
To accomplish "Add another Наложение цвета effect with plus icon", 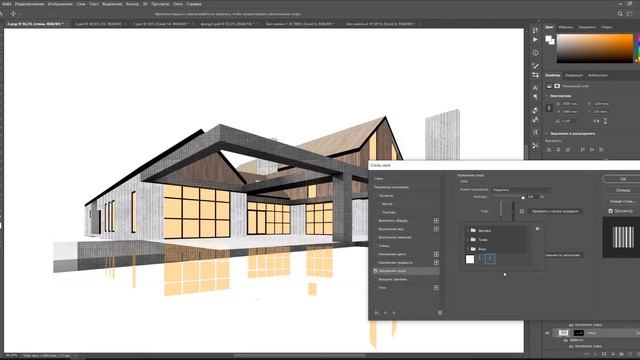I will pos(436,254).
